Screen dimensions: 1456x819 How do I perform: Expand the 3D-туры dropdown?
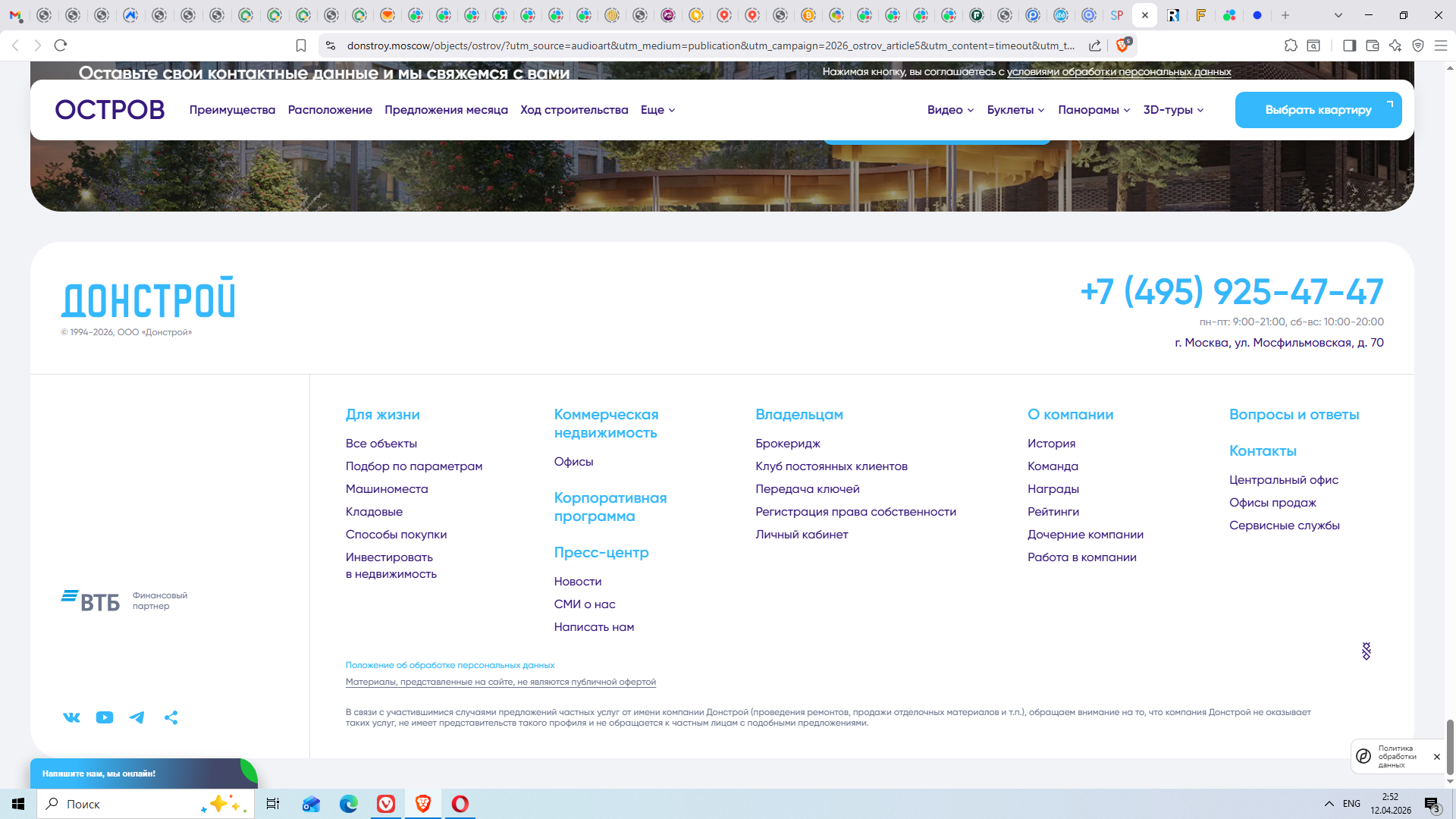(1173, 110)
